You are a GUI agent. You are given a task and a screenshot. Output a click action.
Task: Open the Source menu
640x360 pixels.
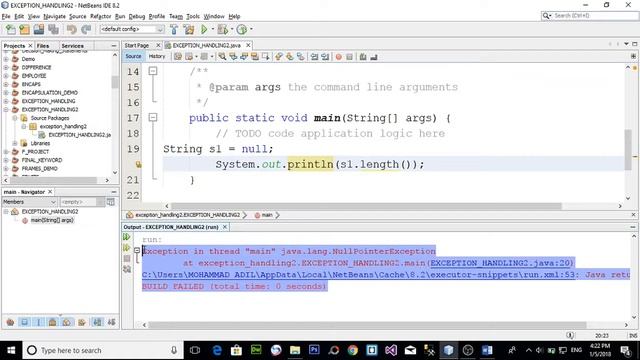(x=78, y=16)
